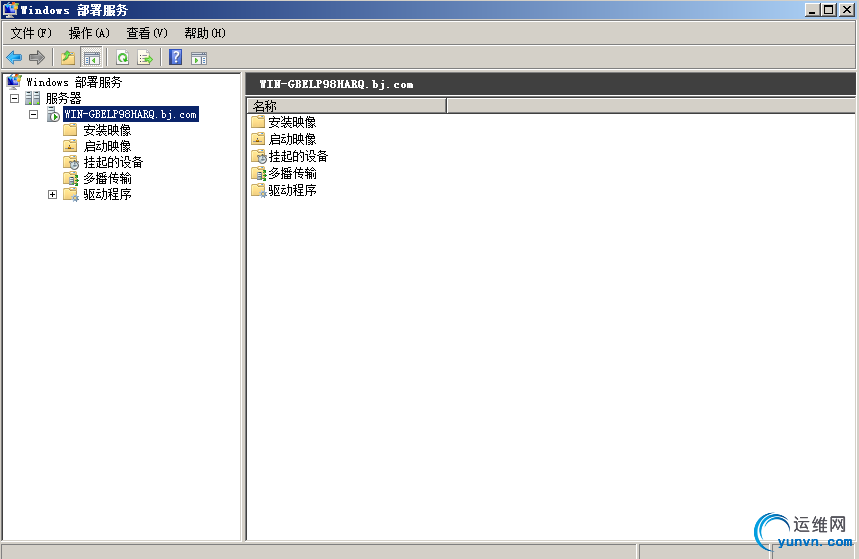Select 服务器 label in tree

64,99
